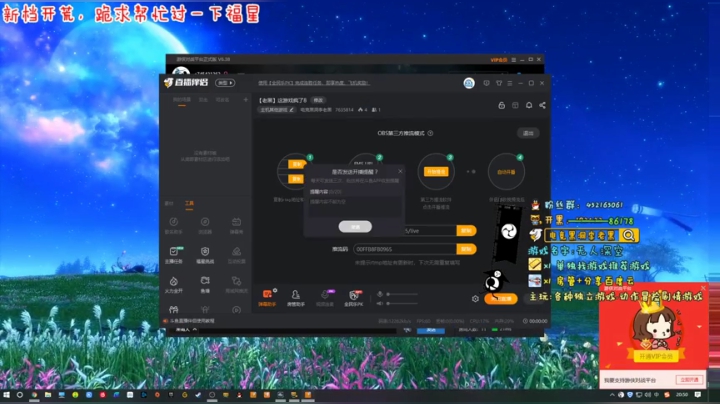This screenshot has height=404, width=720.
Task: Open the tutorial link in the status bar
Action: (192, 321)
